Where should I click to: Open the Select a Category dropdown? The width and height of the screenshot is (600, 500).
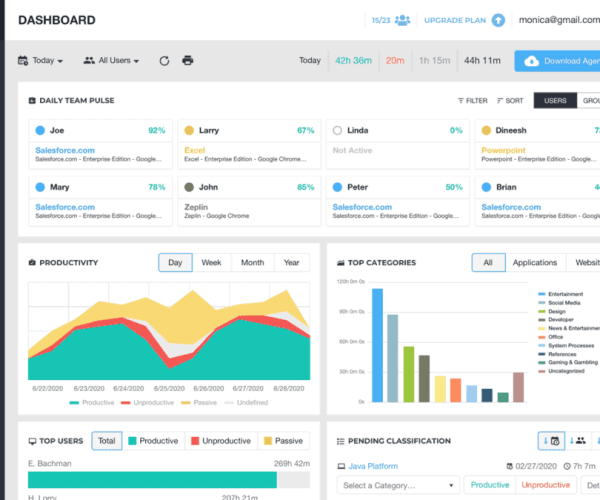pos(397,485)
